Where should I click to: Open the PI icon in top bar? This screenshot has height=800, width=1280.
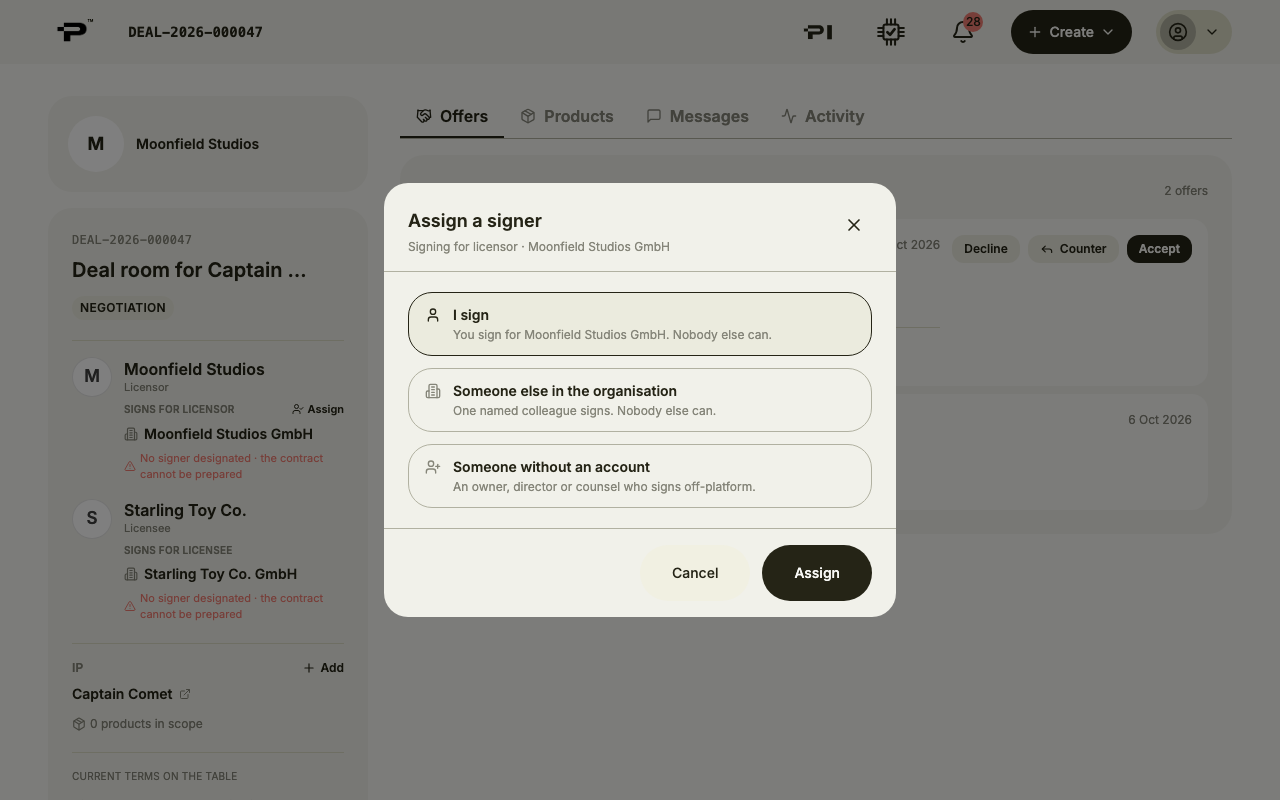pos(818,32)
